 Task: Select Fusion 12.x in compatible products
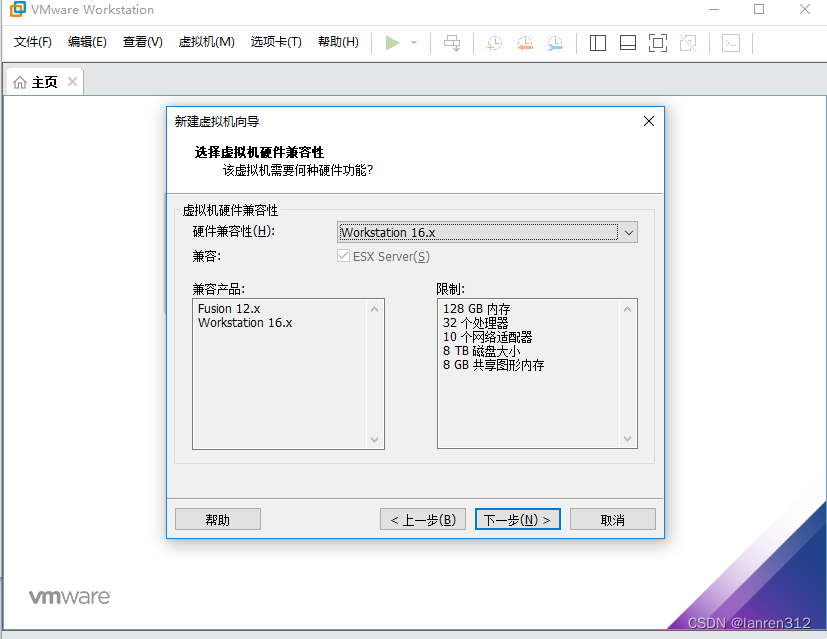229,308
